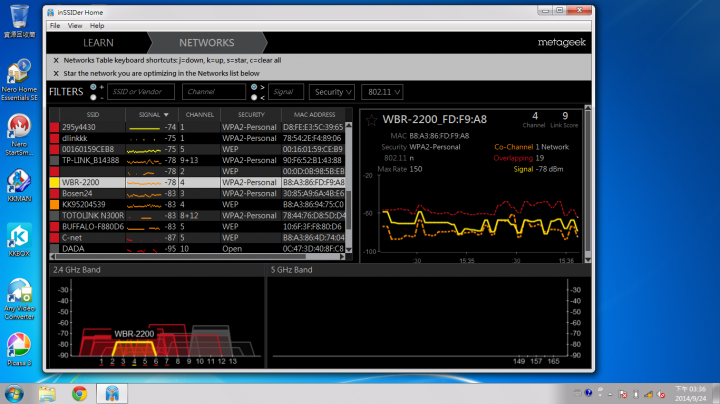720x404 pixels.
Task: Launch Google Chrome from the taskbar
Action: [79, 394]
